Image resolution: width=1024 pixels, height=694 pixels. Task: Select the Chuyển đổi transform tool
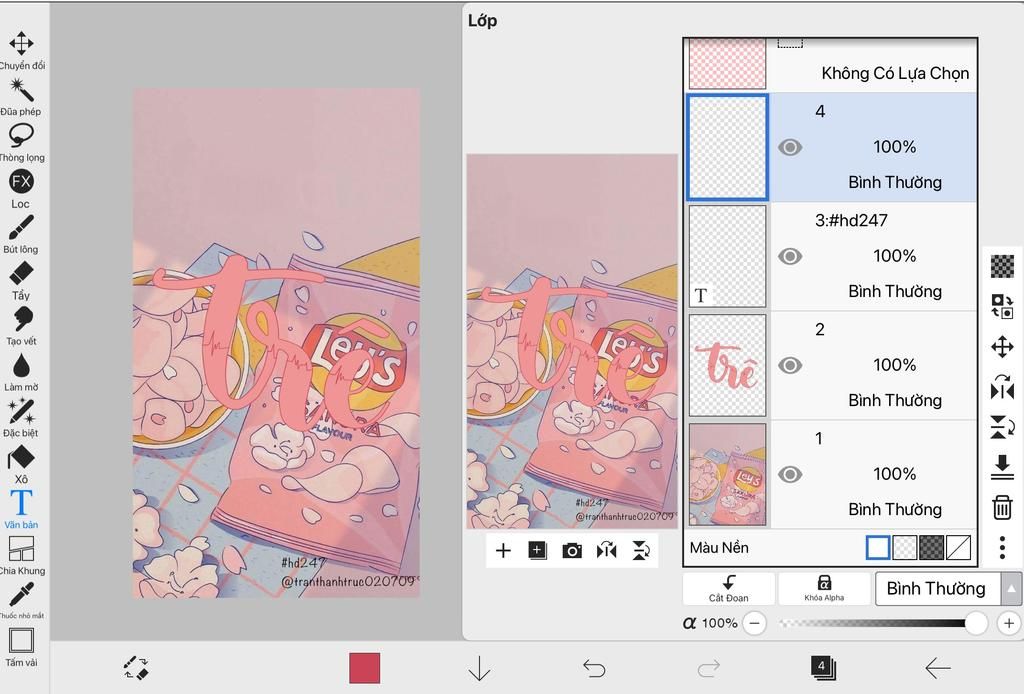tap(21, 50)
